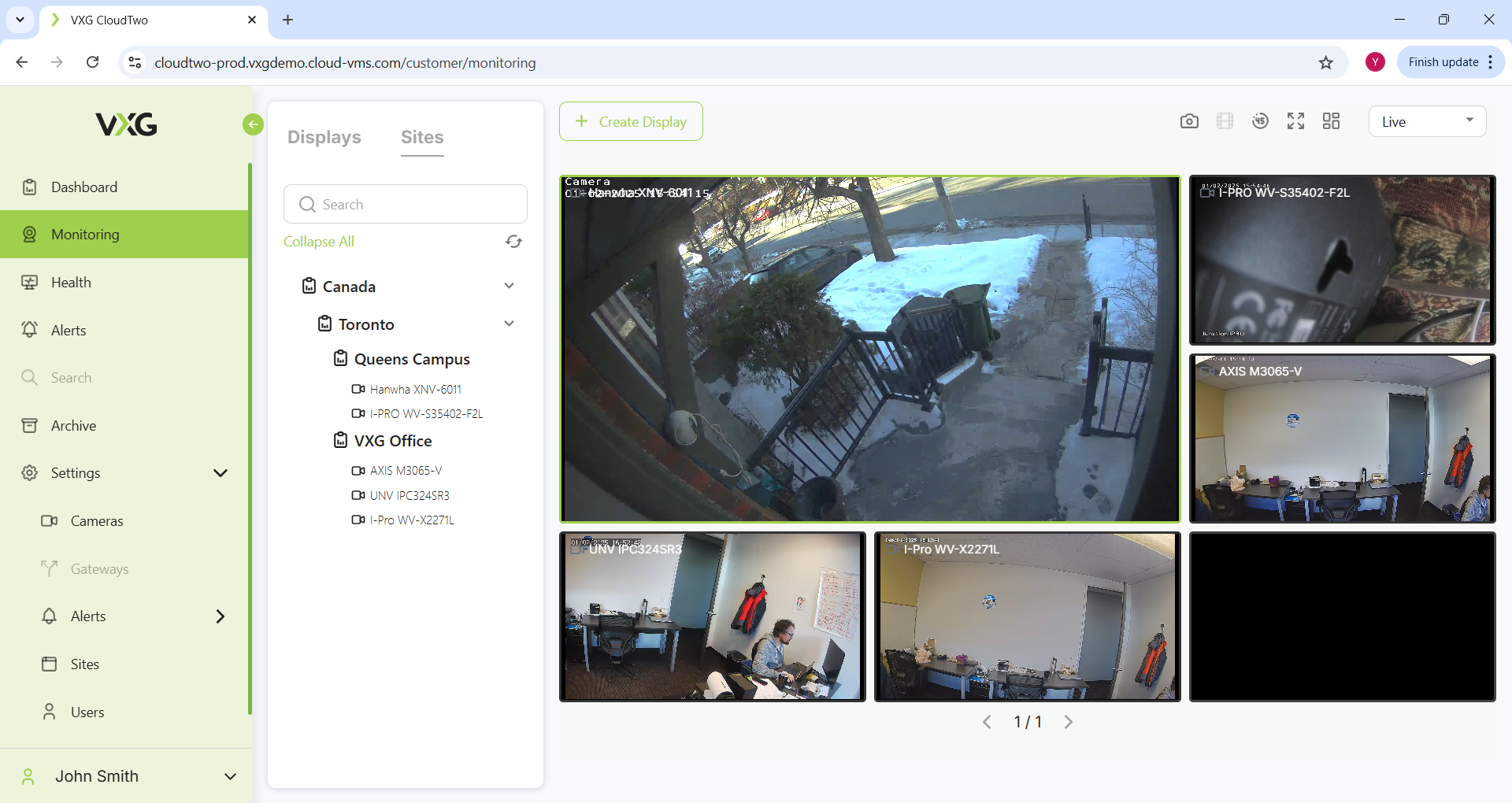Open the Live mode dropdown
This screenshot has height=803, width=1512.
pyautogui.click(x=1427, y=121)
